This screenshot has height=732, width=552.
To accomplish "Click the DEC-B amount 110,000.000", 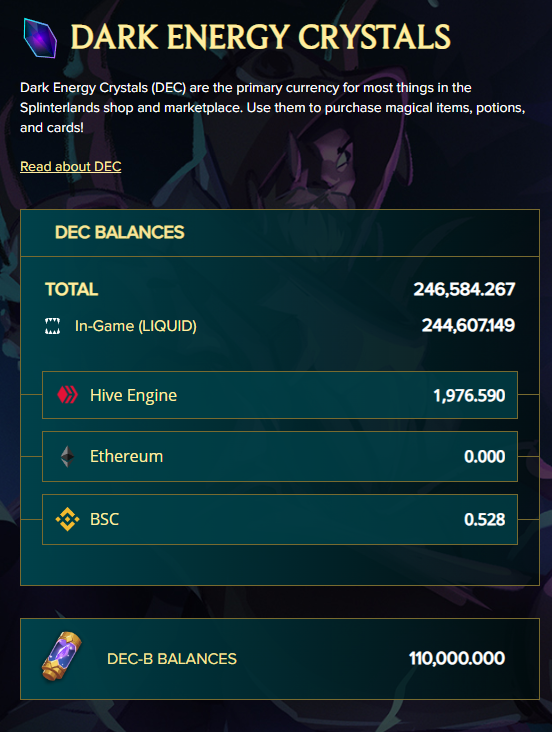I will [457, 658].
